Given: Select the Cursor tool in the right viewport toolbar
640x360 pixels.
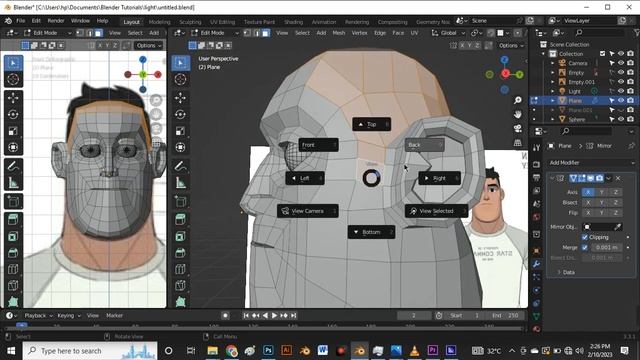Looking at the screenshot, I should point(180,79).
